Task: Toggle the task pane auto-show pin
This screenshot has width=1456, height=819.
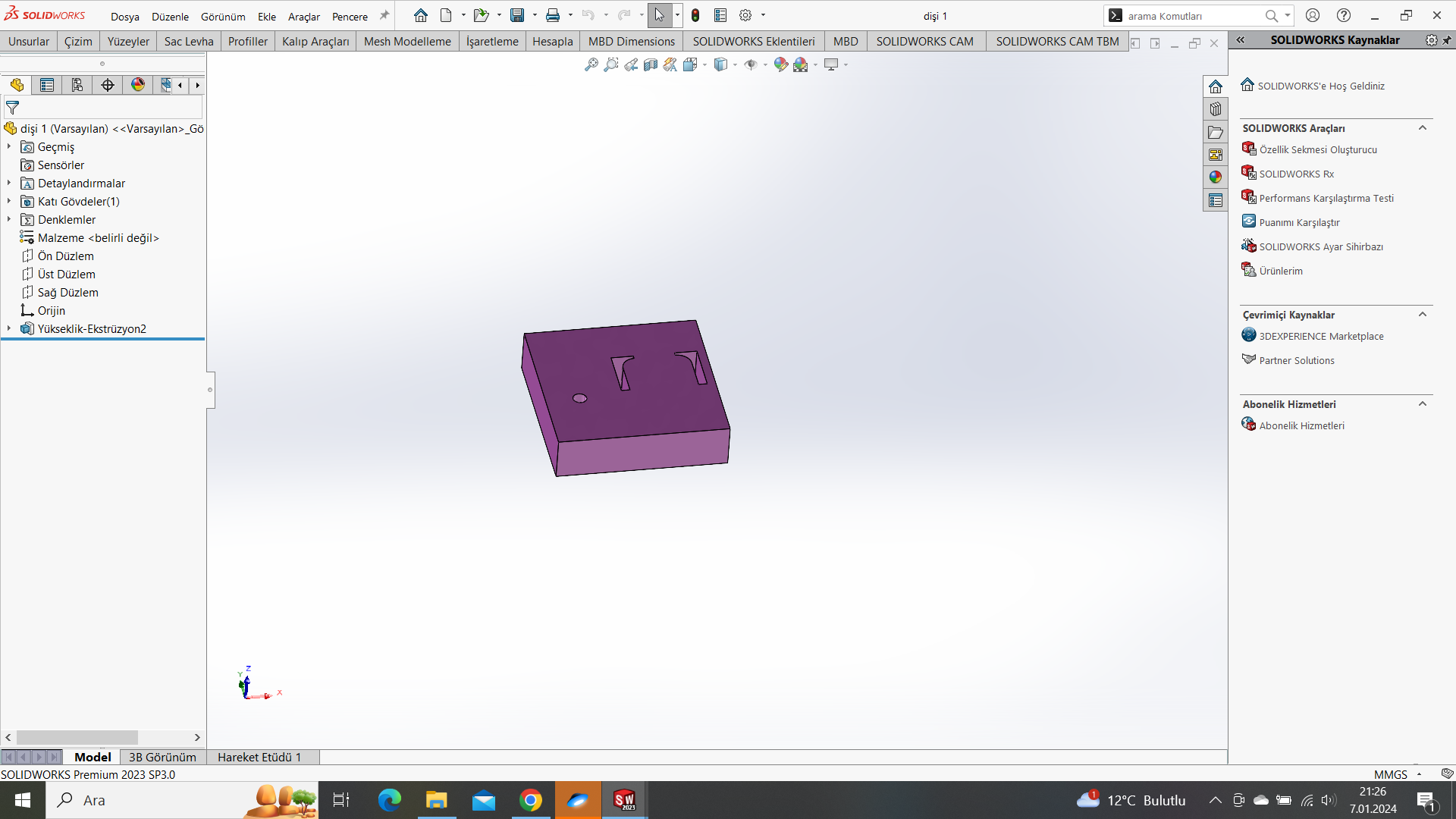Action: (x=1447, y=40)
